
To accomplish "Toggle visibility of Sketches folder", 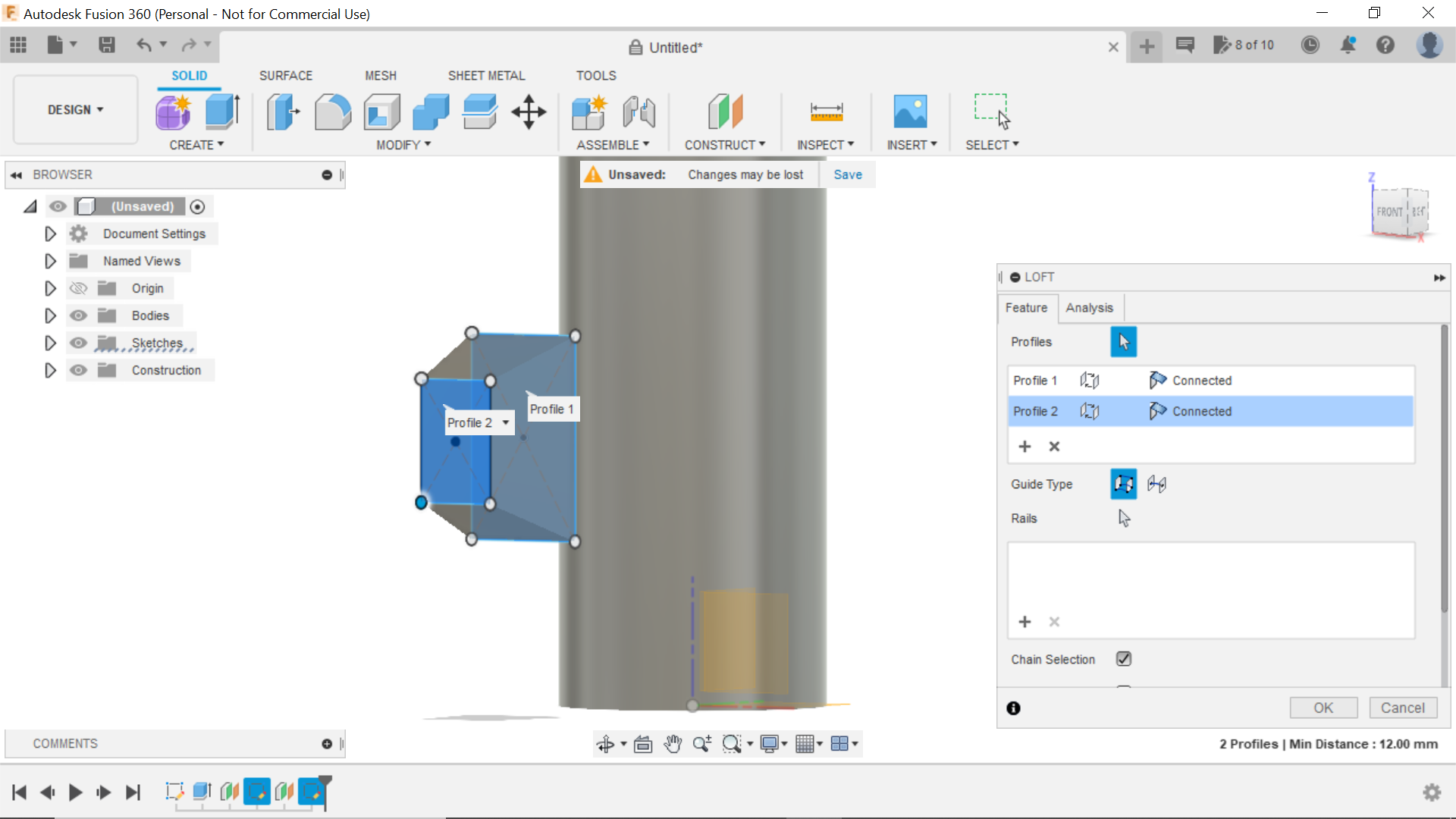I will 77,342.
